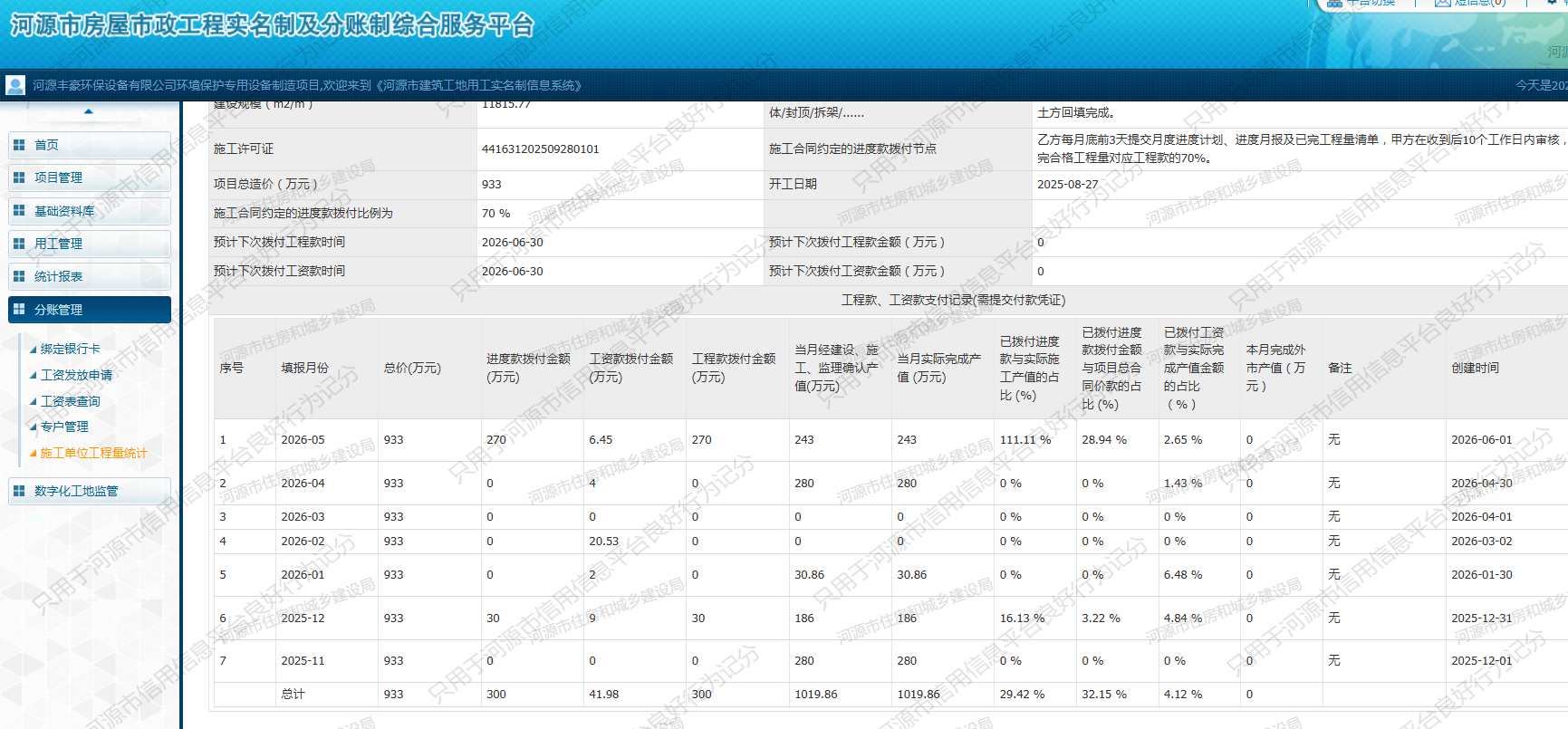The width and height of the screenshot is (1568, 729).
Task: Click the 2026-05 record row
Action: pyautogui.click(x=890, y=440)
